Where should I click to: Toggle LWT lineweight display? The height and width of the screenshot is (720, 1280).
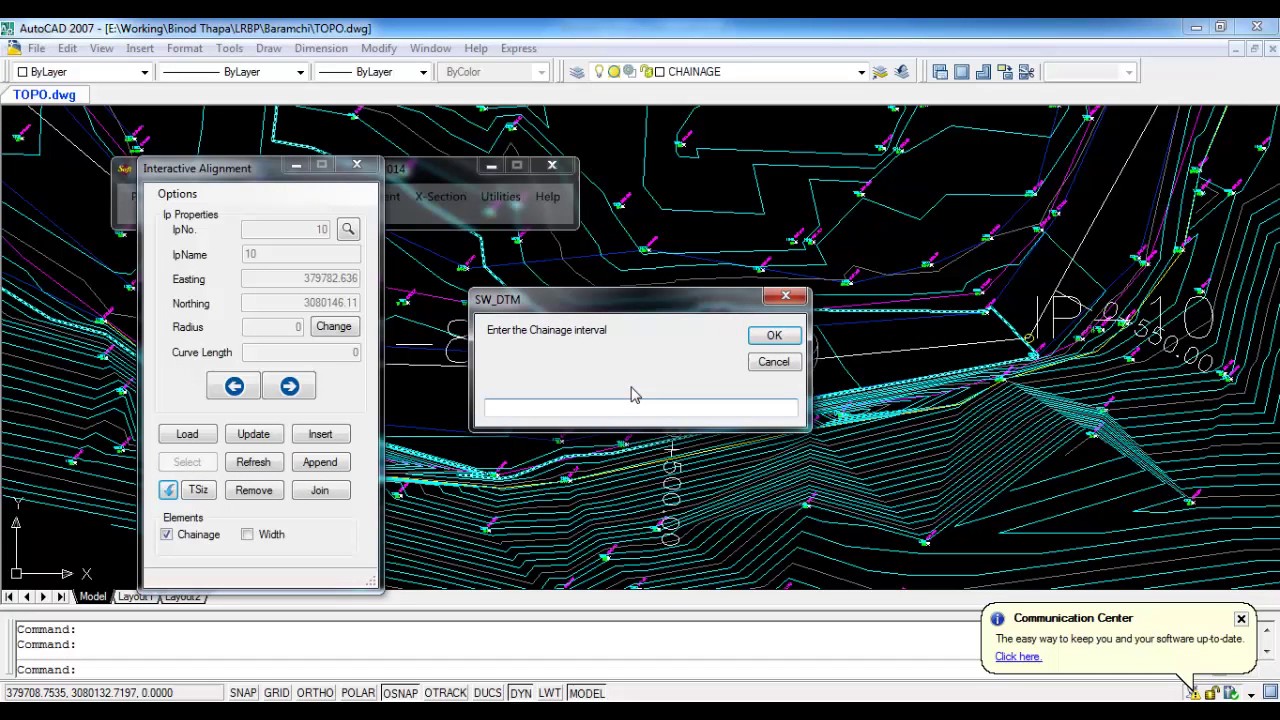click(x=550, y=693)
